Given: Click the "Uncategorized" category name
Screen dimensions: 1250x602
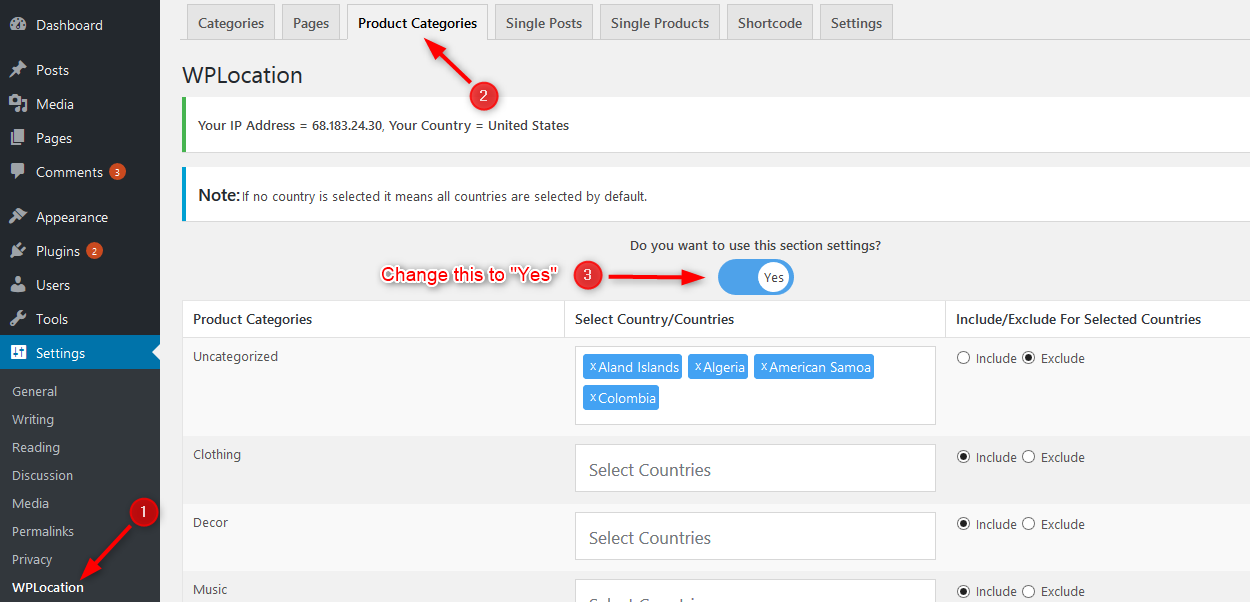Looking at the screenshot, I should pyautogui.click(x=236, y=356).
